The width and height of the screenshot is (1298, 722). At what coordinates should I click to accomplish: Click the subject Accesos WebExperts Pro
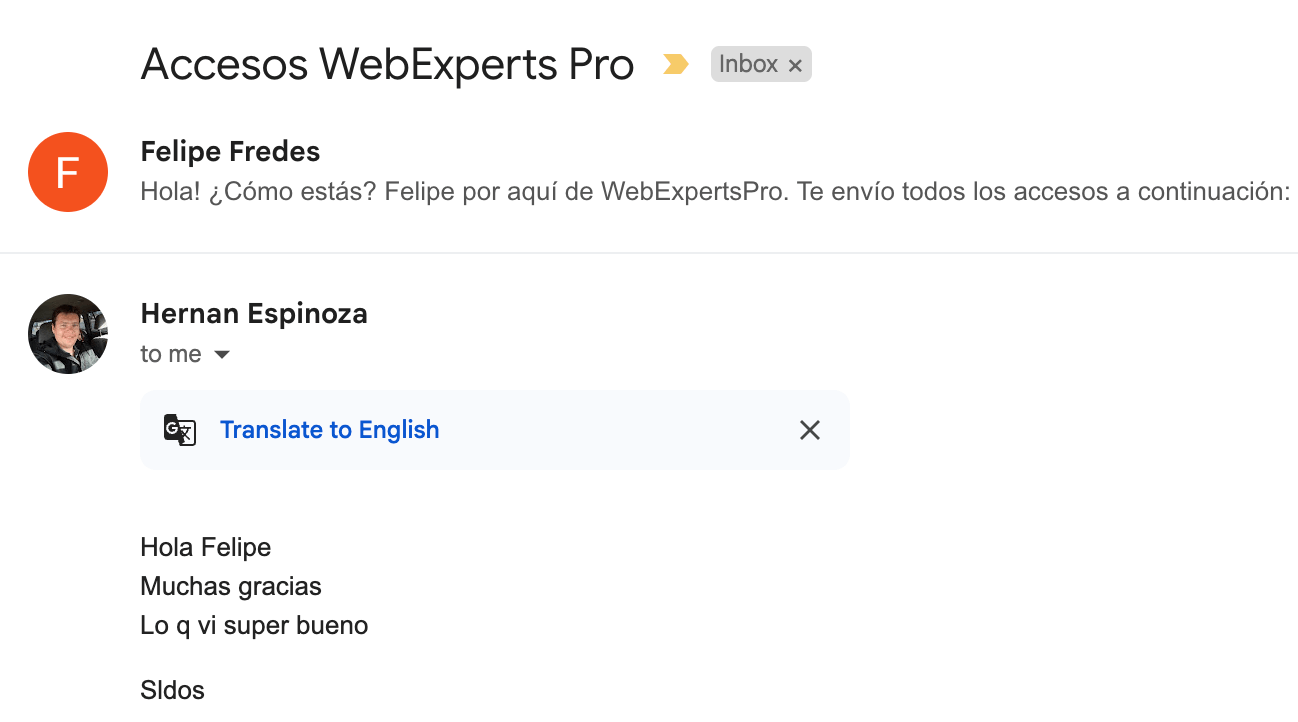387,65
